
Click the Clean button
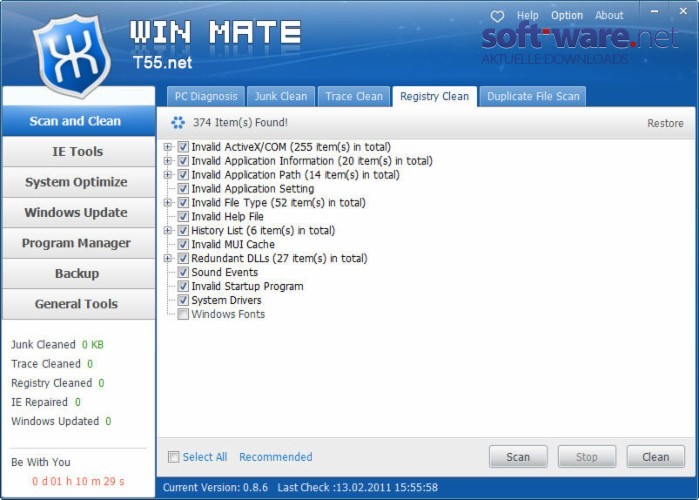(x=655, y=457)
